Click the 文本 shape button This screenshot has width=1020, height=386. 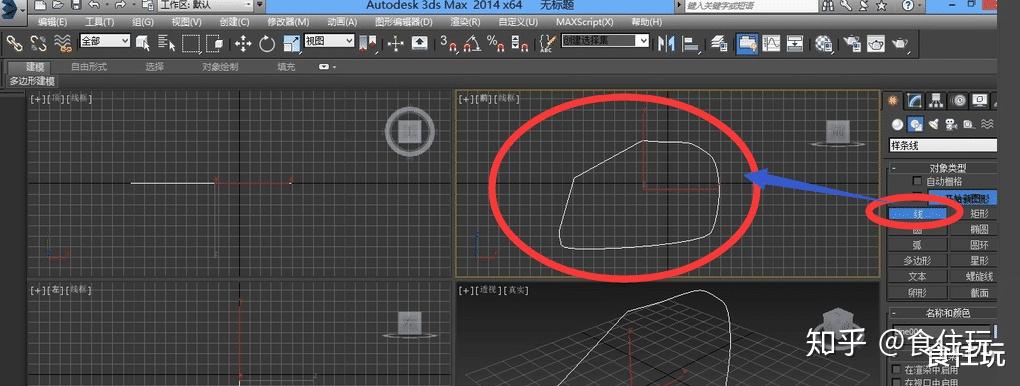coord(917,277)
